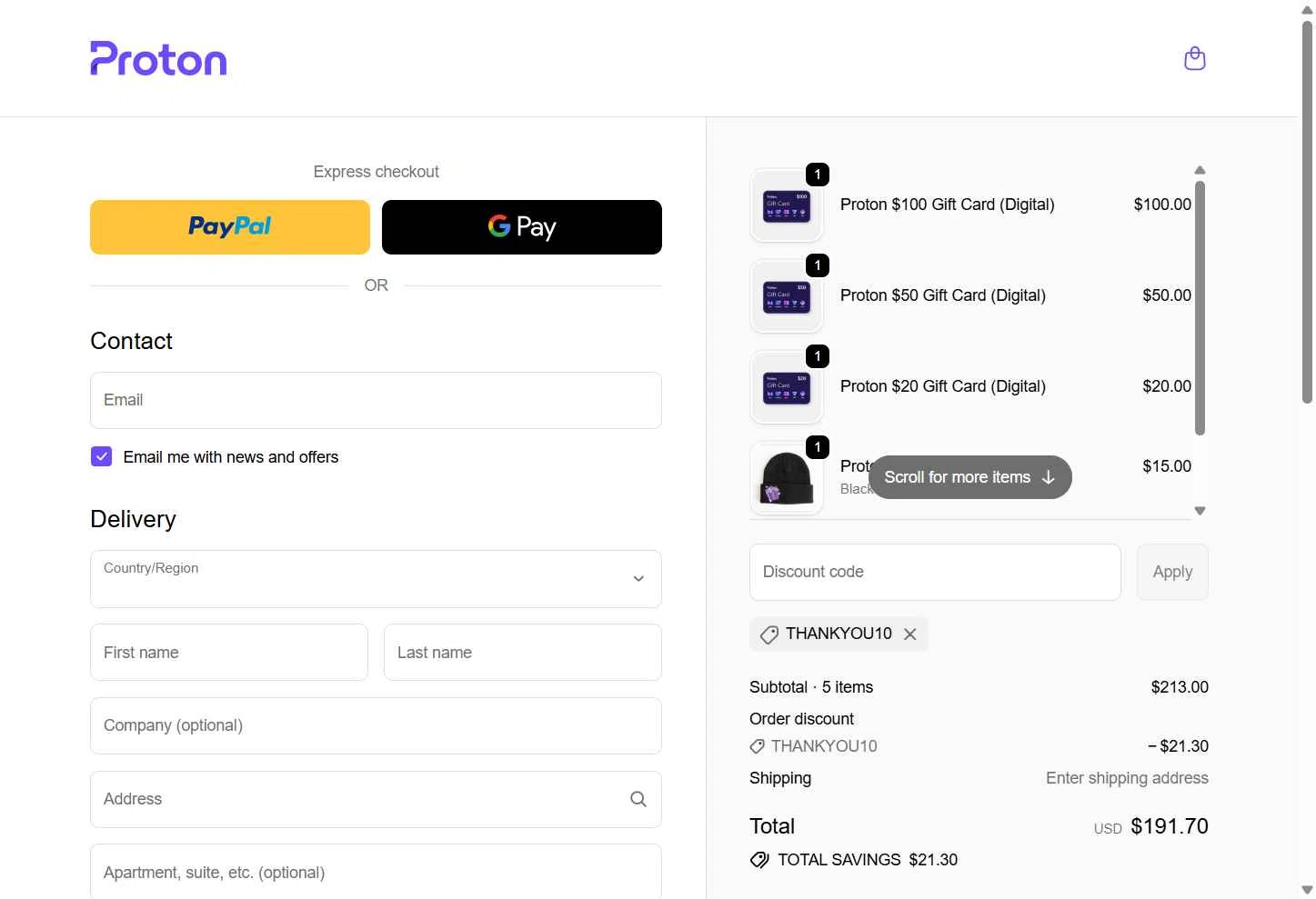1316x899 pixels.
Task: Click the $191.70 total amount
Action: click(x=1169, y=826)
